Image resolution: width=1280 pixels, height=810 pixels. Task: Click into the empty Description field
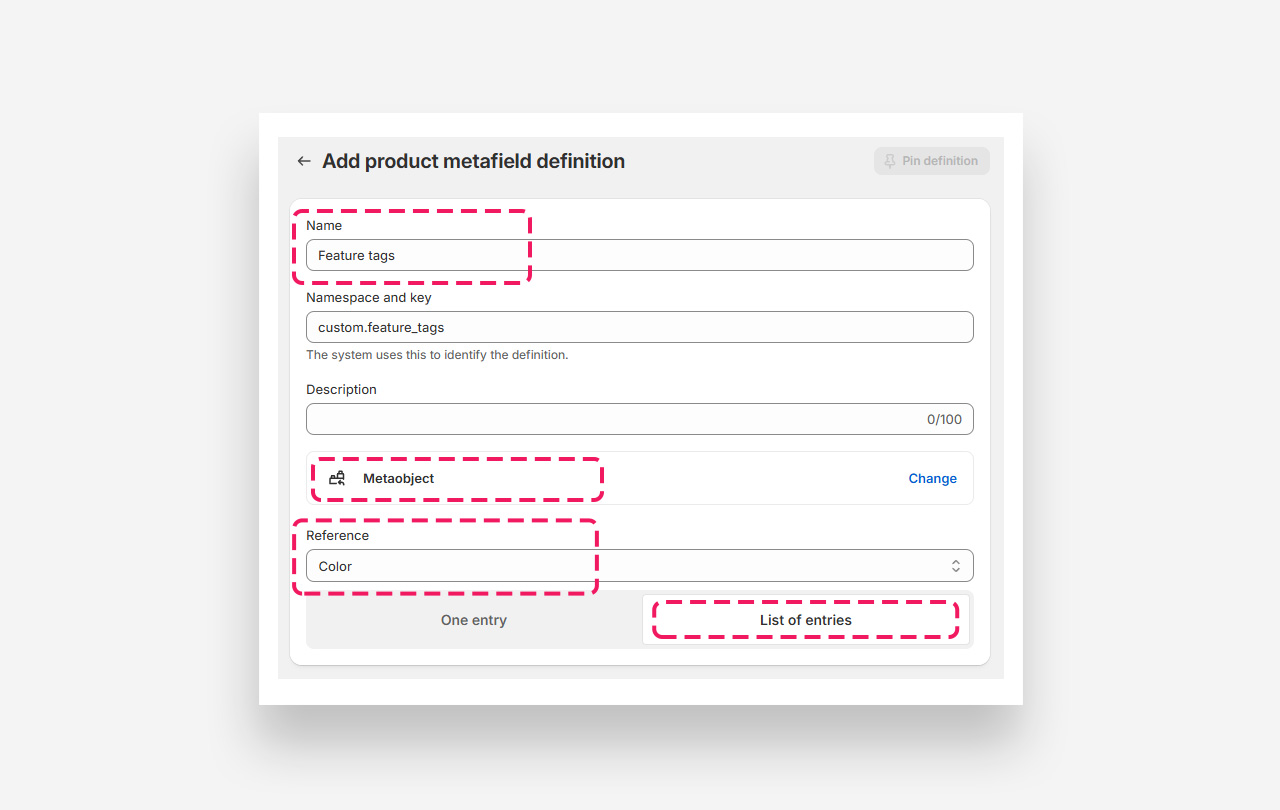pyautogui.click(x=610, y=419)
